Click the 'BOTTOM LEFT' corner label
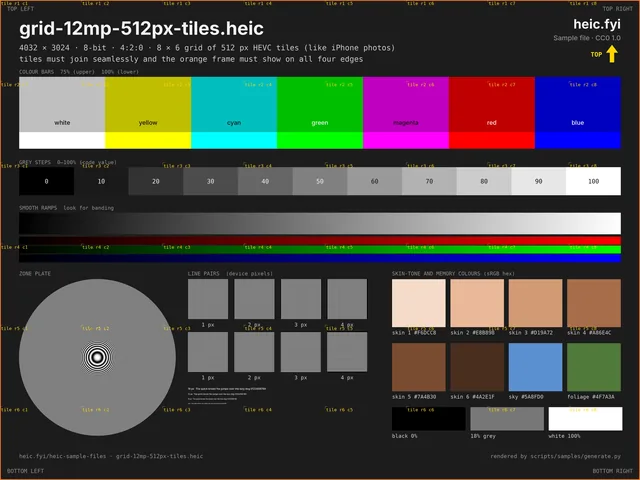The image size is (640, 480). coord(25,471)
